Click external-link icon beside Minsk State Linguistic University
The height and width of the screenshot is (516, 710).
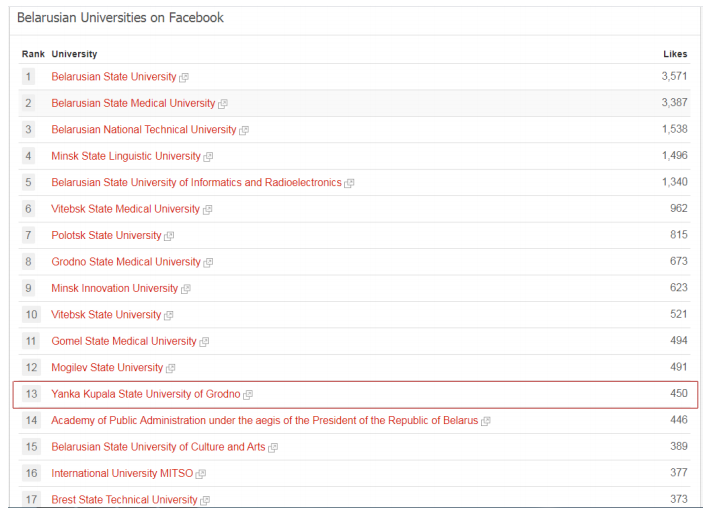point(208,157)
